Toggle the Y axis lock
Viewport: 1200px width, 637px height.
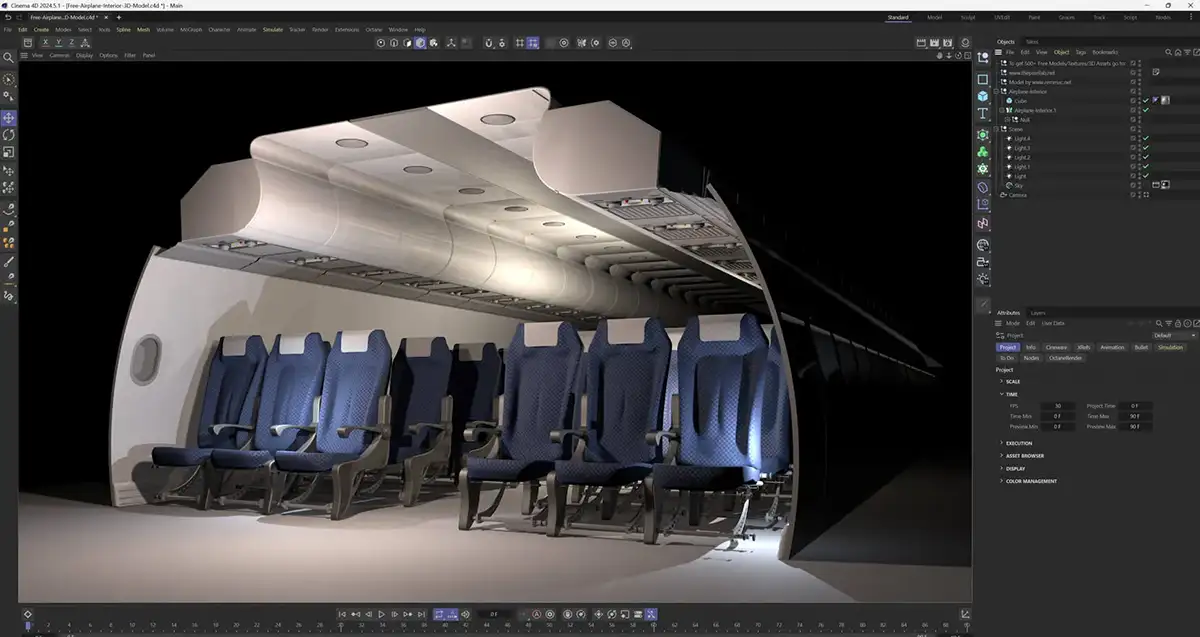coord(58,43)
